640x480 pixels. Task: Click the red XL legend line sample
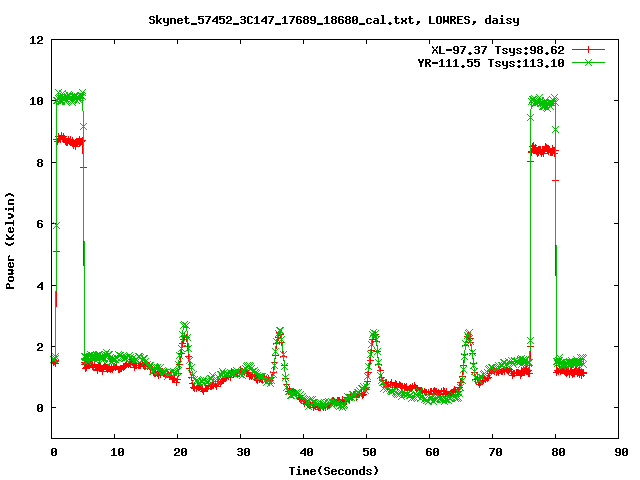click(588, 50)
